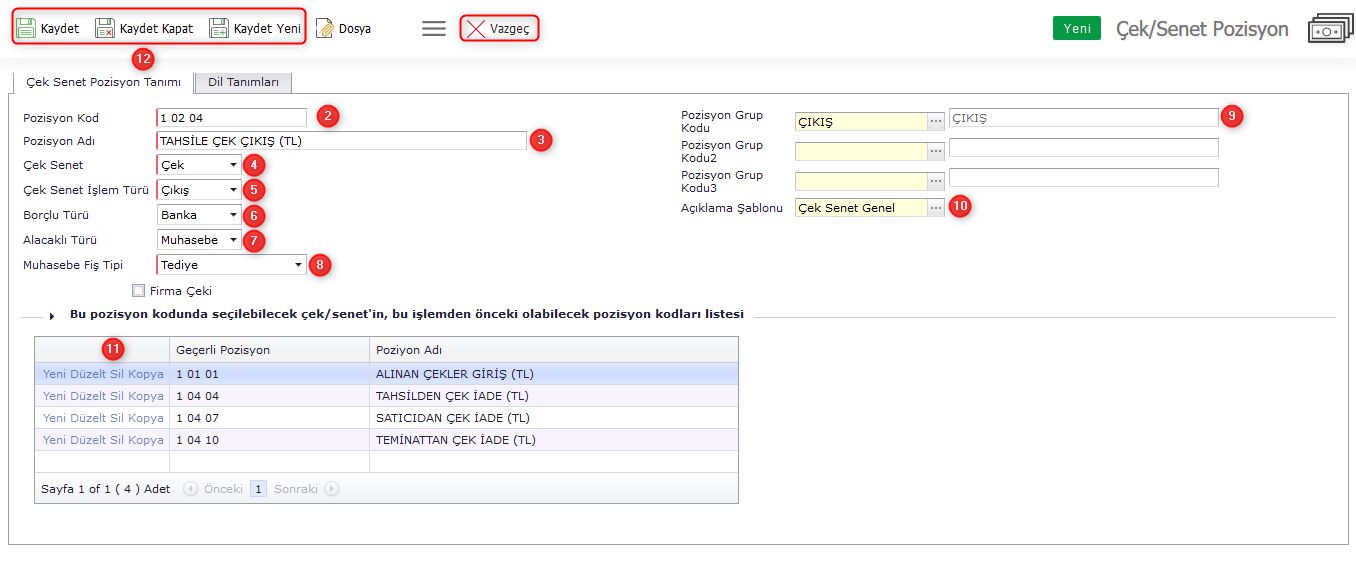Viewport: 1356px width, 562px height.
Task: Click the Vazgeç cancel X icon
Action: pyautogui.click(x=477, y=29)
